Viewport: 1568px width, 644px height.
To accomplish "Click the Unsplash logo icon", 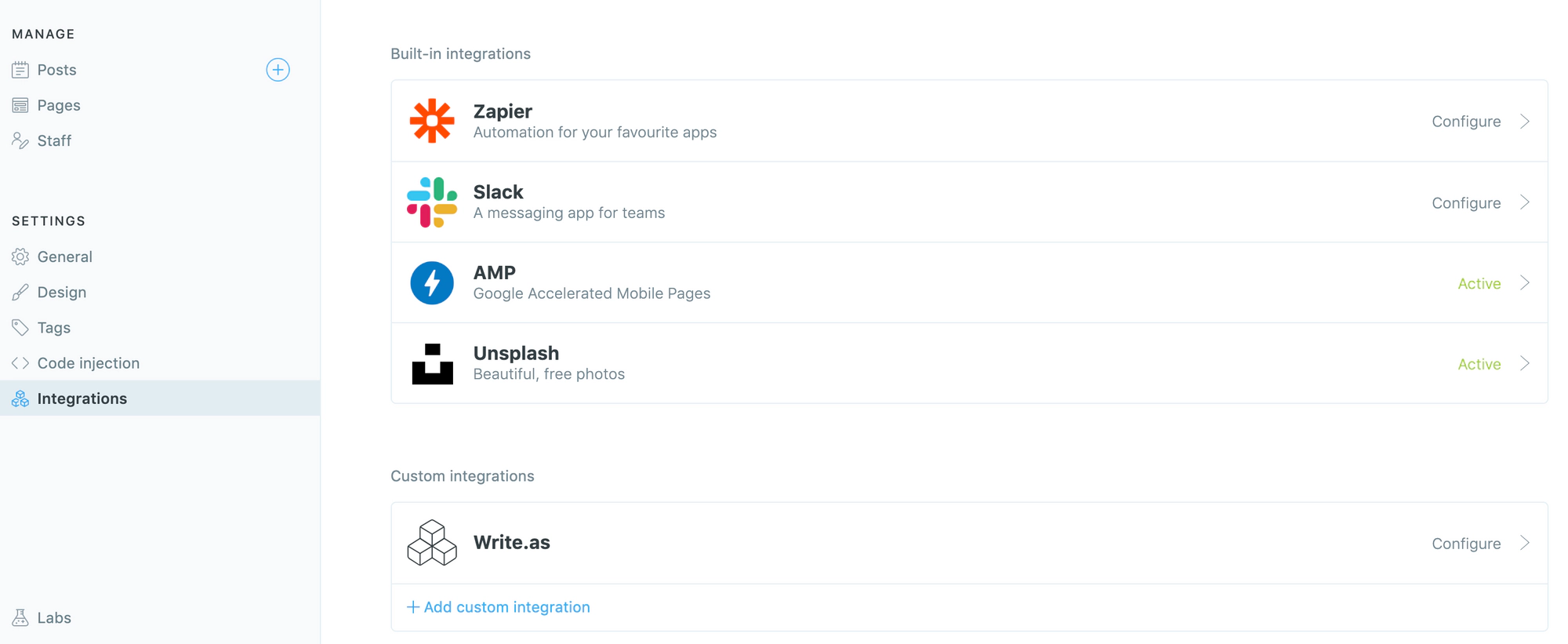I will 432,364.
